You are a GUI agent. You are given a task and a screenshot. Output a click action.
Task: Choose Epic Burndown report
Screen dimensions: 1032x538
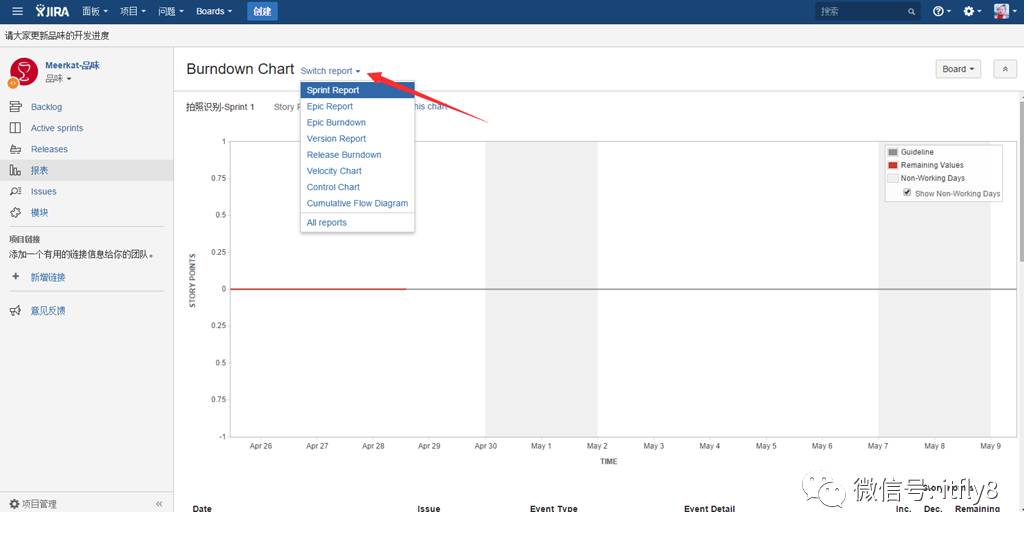click(x=357, y=122)
